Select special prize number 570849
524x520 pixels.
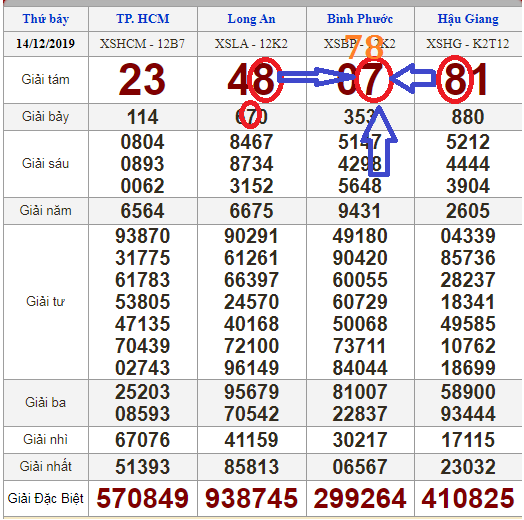tap(143, 498)
